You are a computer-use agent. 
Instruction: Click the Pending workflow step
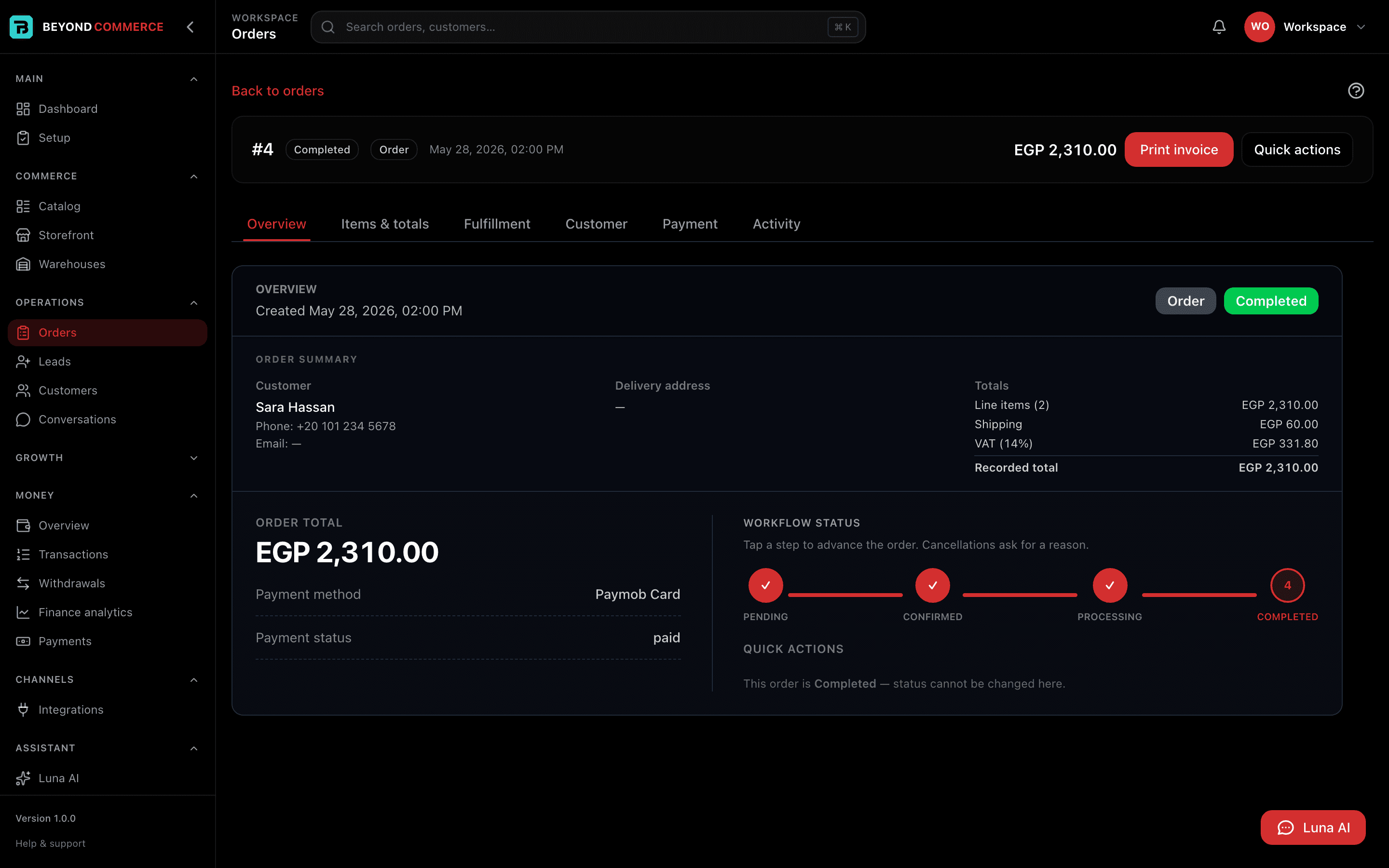(x=765, y=585)
